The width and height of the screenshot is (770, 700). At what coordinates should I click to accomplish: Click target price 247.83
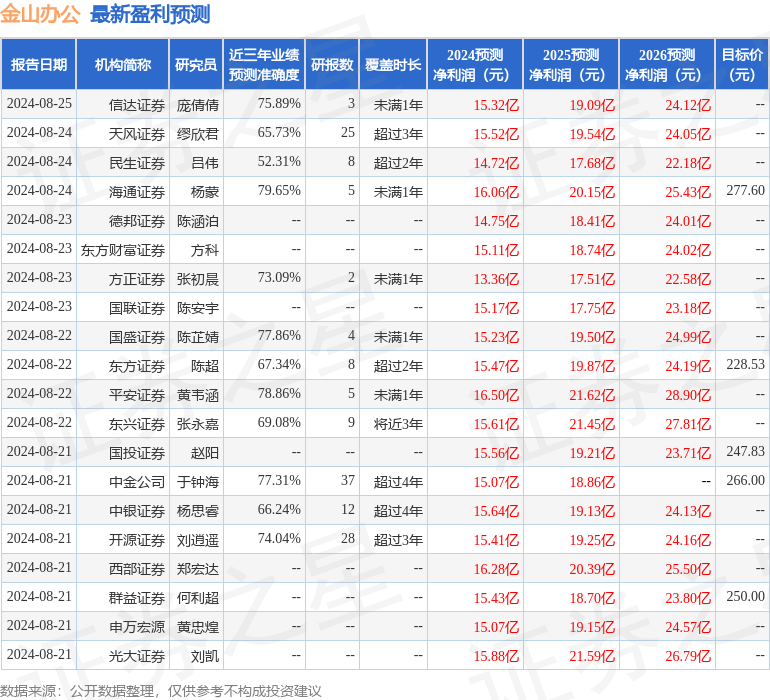pos(745,451)
